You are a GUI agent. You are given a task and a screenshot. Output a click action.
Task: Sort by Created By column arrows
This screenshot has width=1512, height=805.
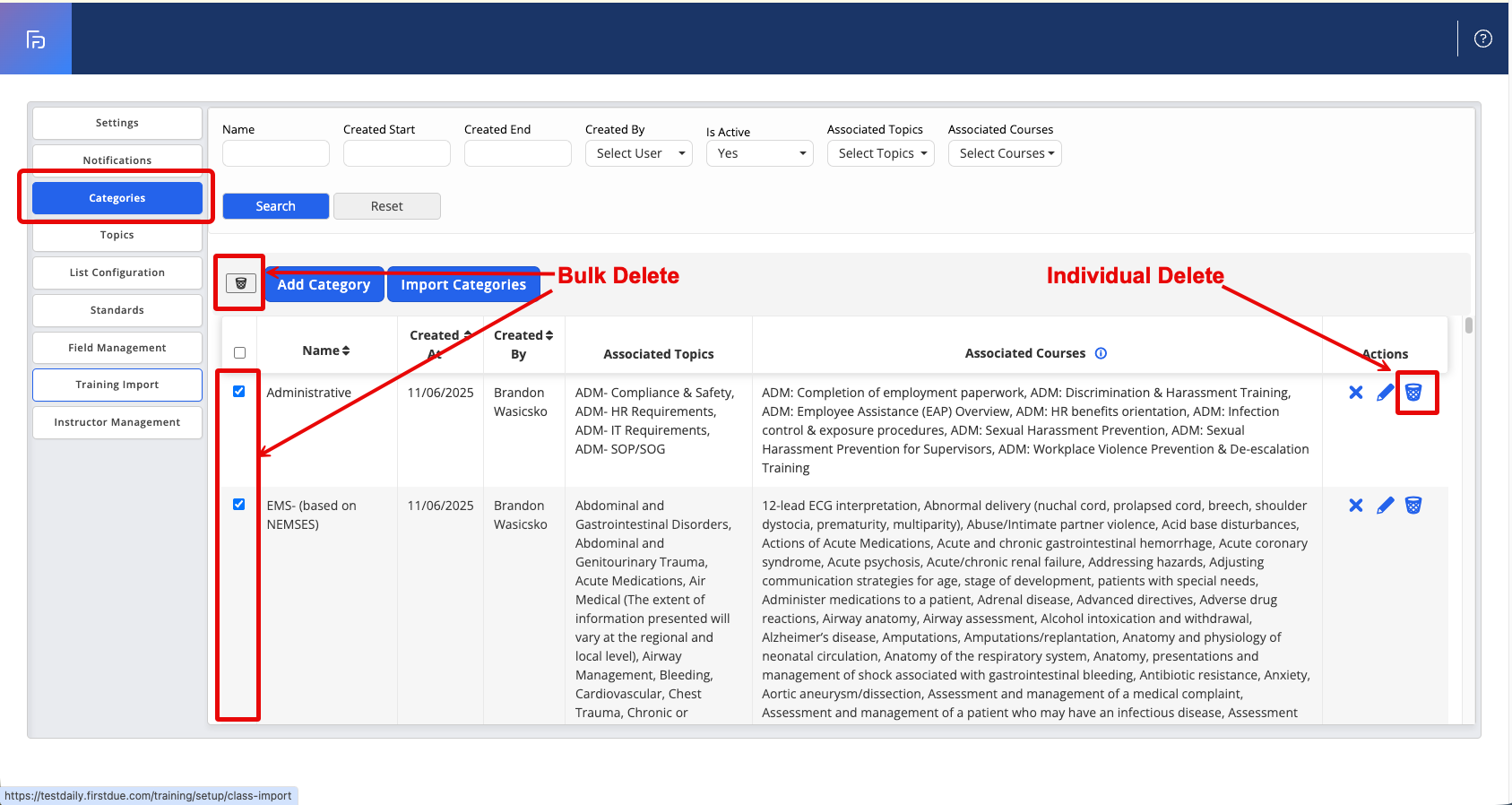click(549, 335)
